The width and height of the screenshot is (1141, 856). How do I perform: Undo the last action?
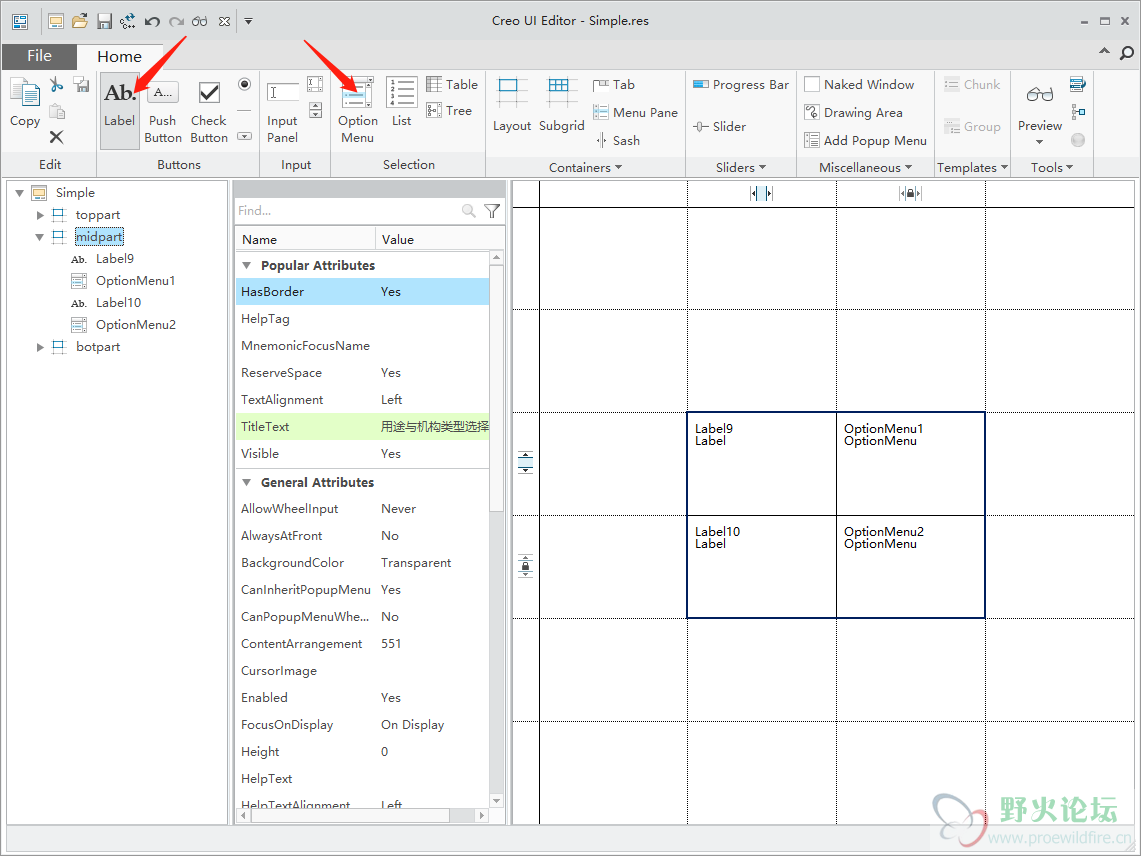pos(152,21)
